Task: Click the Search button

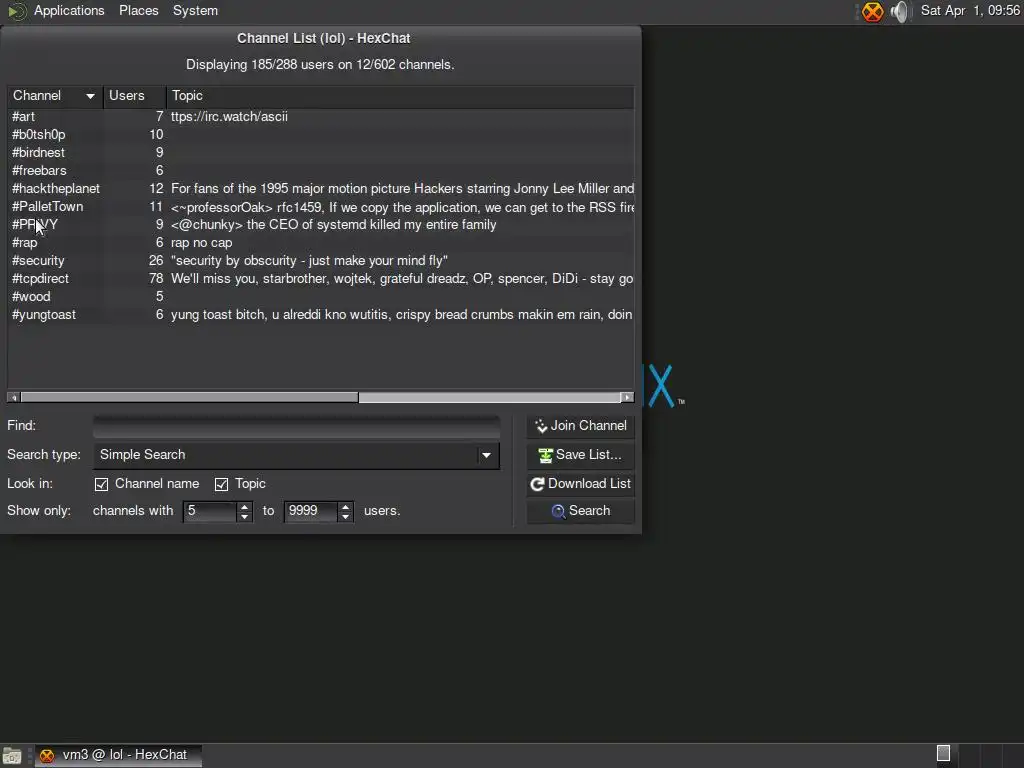Action: (580, 511)
